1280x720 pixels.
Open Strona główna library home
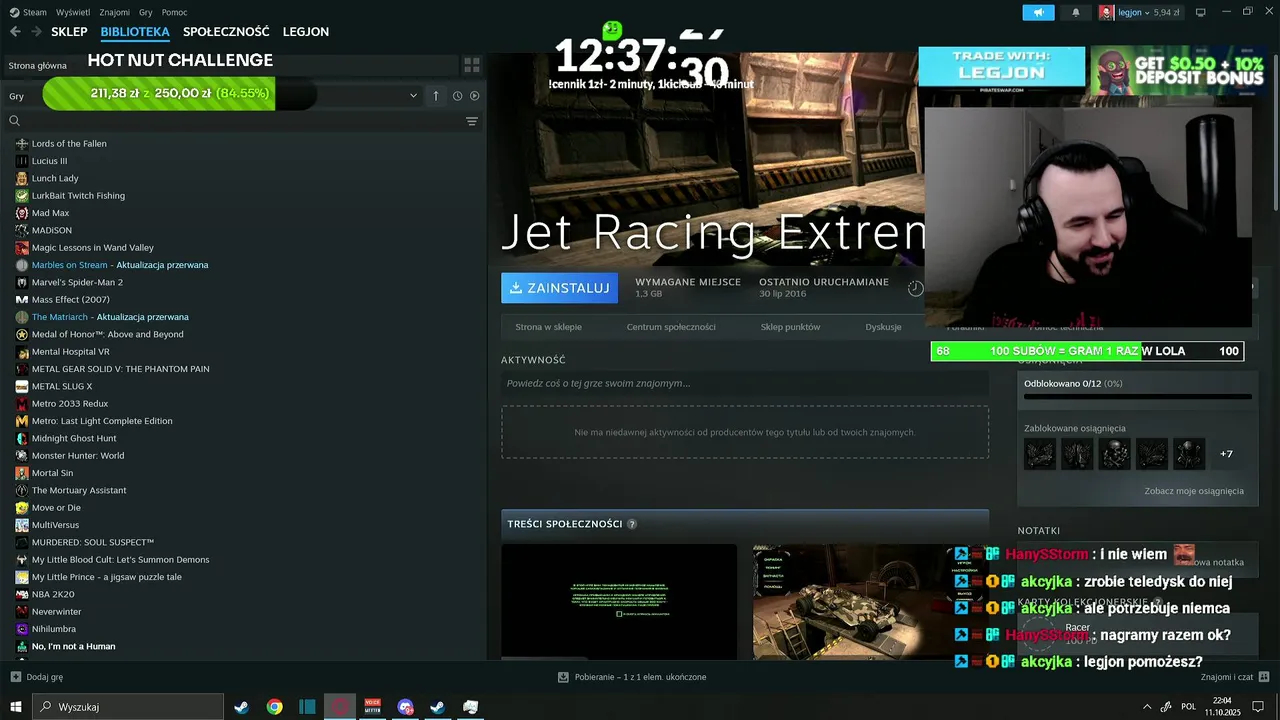click(38, 65)
